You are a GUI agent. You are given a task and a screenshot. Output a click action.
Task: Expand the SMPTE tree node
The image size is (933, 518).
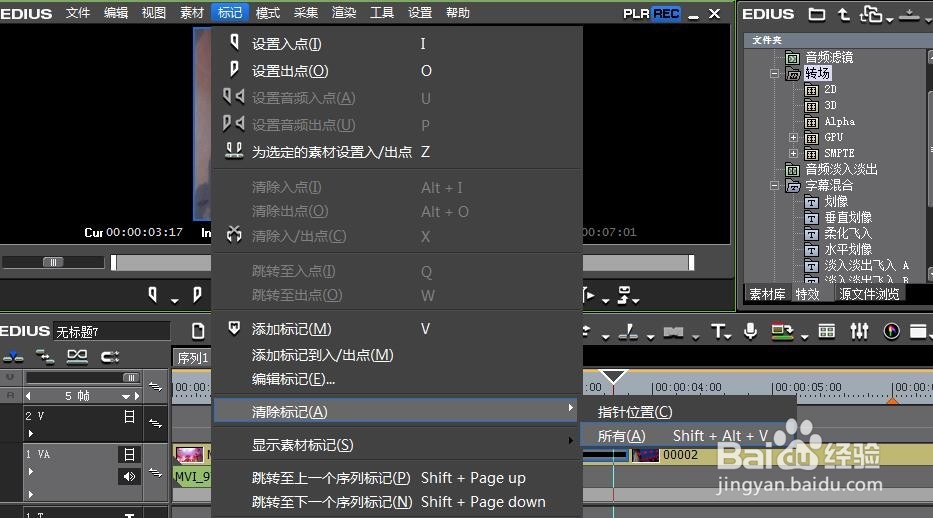coord(793,153)
